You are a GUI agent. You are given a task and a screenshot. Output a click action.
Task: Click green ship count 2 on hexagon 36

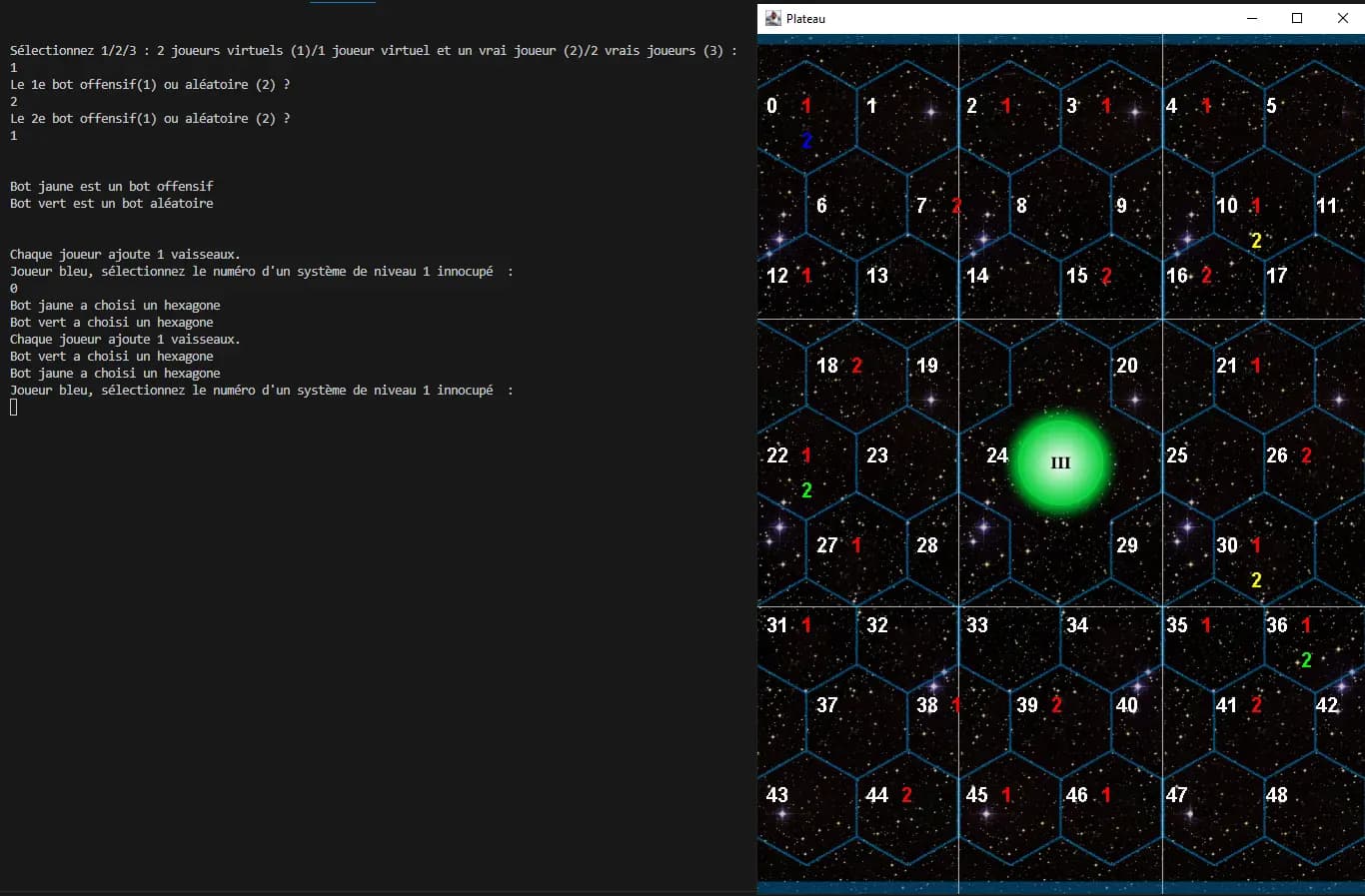click(1306, 660)
